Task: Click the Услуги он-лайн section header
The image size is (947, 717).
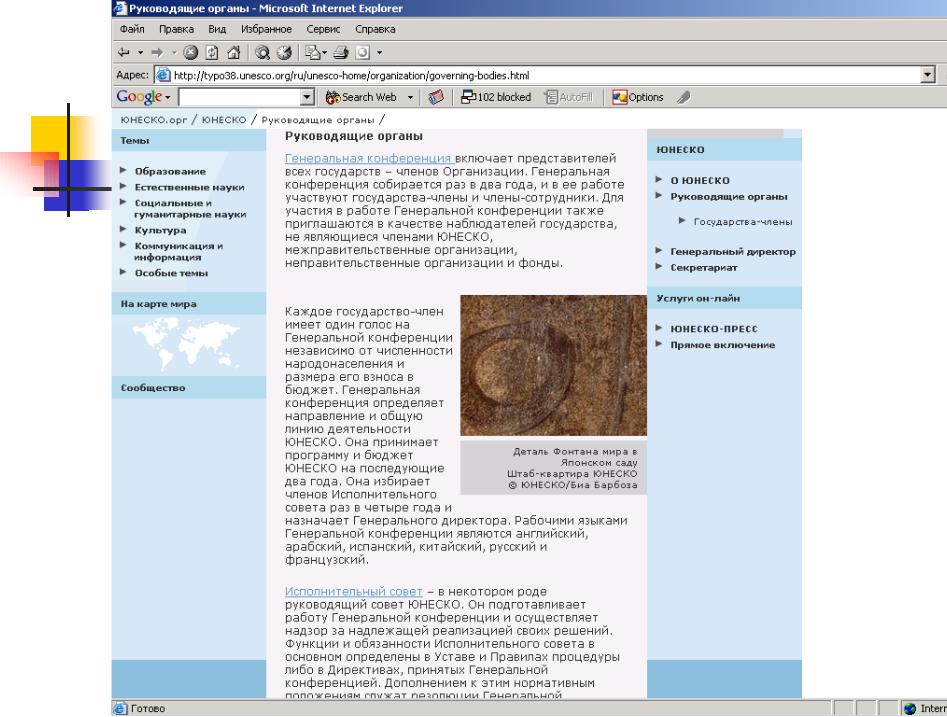Action: point(724,298)
